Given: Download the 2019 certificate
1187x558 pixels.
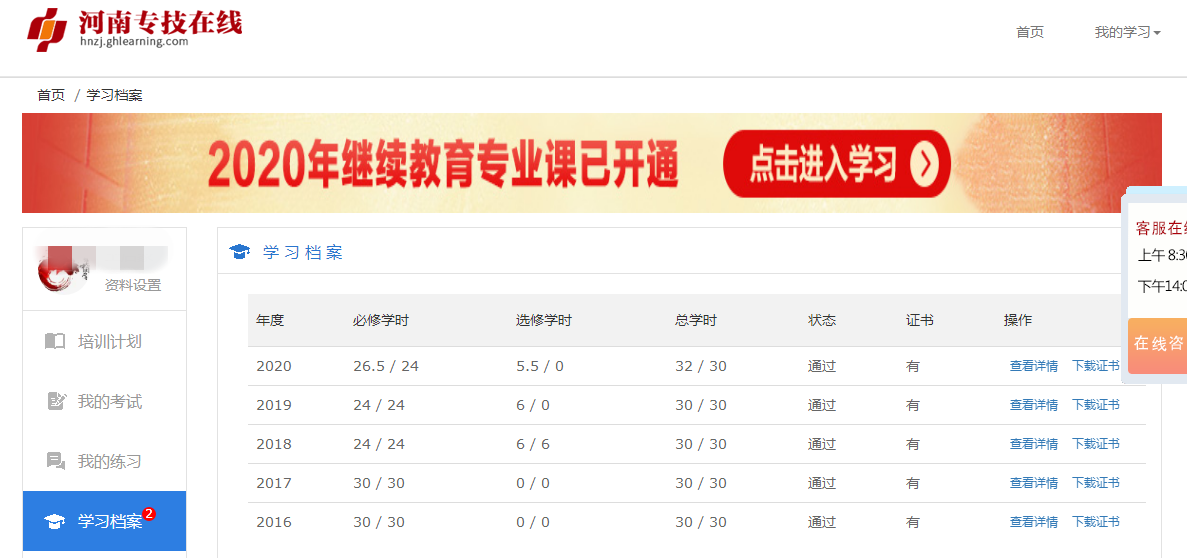Looking at the screenshot, I should 1095,405.
